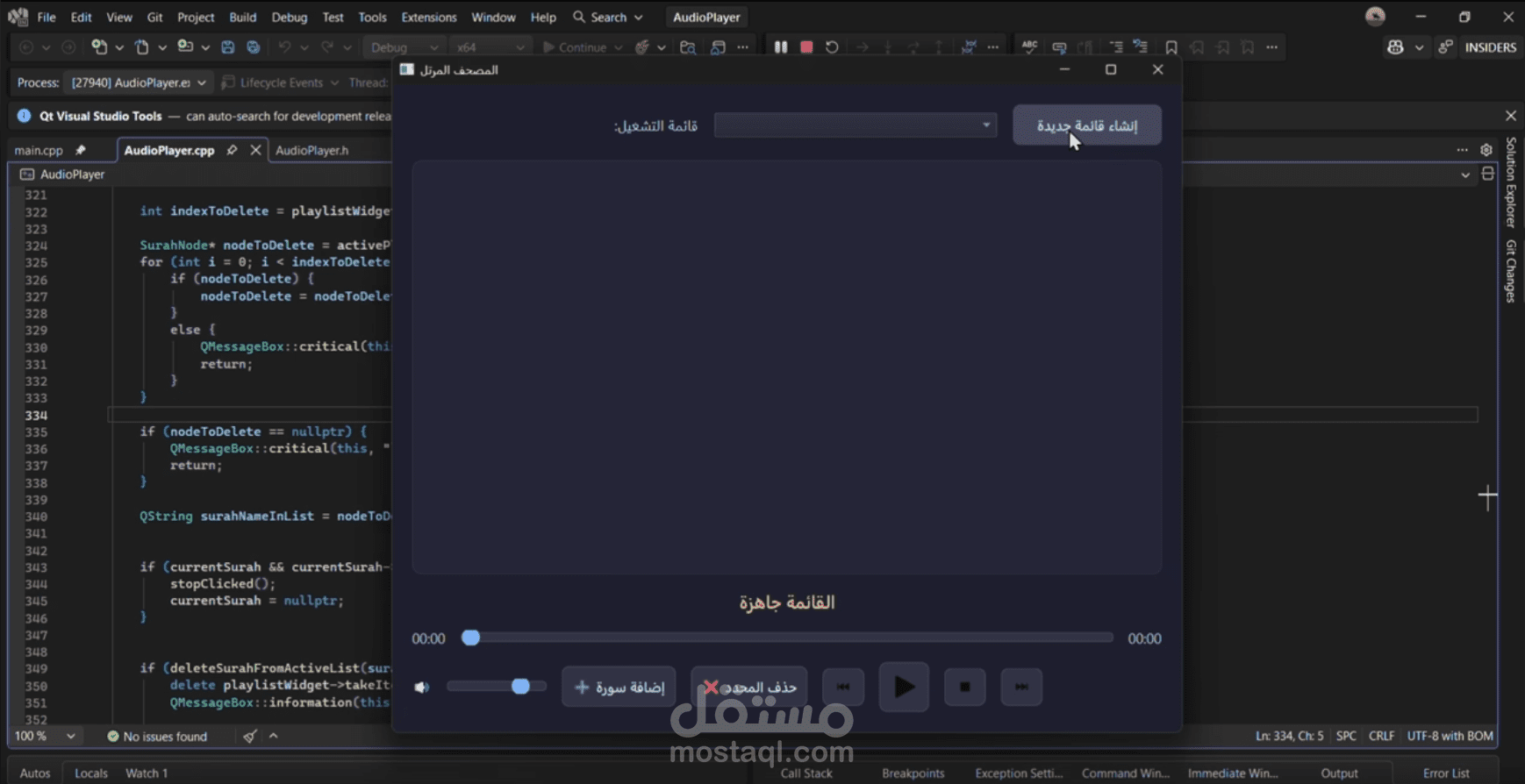Click the volume slider handle
Screen dimensions: 1525x784
[520, 687]
